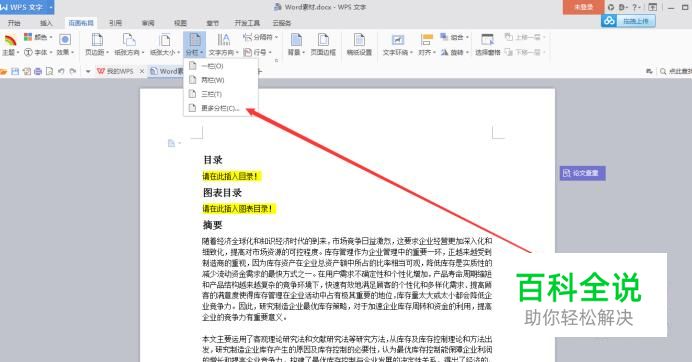Viewport: 692px width, 362px height.
Task: Click the small page icon left of 目录
Action: click(172, 143)
